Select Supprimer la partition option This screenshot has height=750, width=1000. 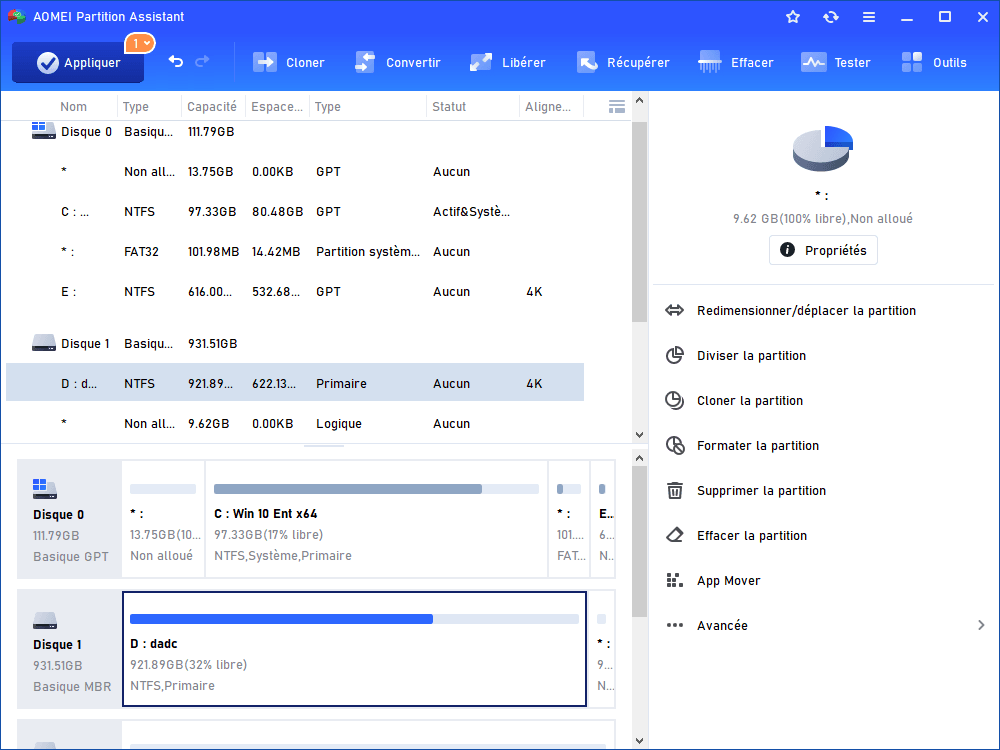pyautogui.click(x=761, y=491)
